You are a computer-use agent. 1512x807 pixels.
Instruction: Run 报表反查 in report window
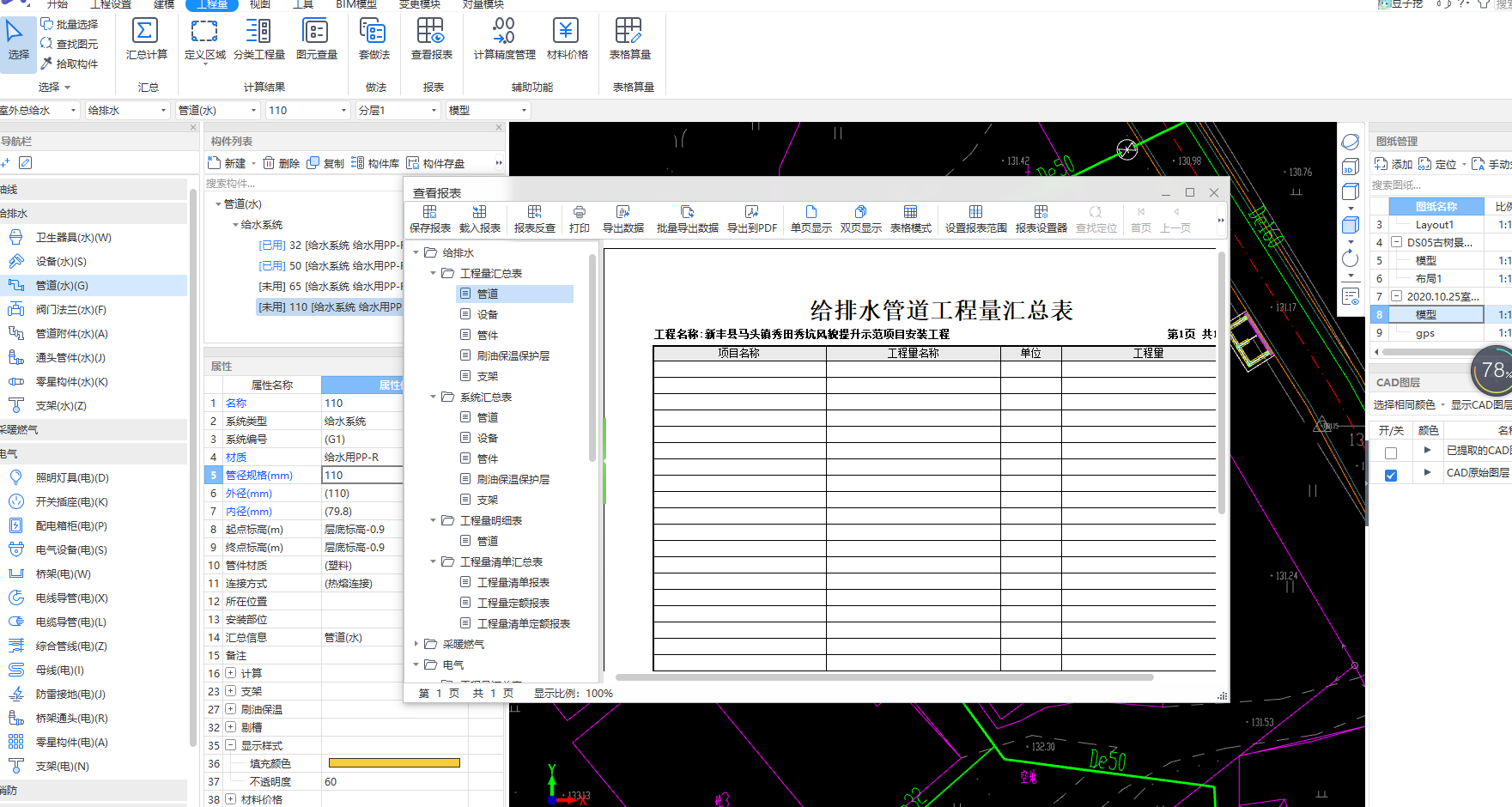click(535, 220)
